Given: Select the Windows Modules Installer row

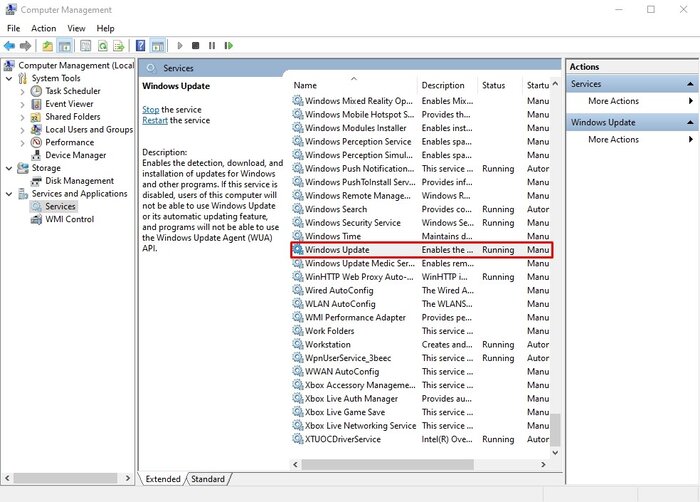Looking at the screenshot, I should (421, 128).
